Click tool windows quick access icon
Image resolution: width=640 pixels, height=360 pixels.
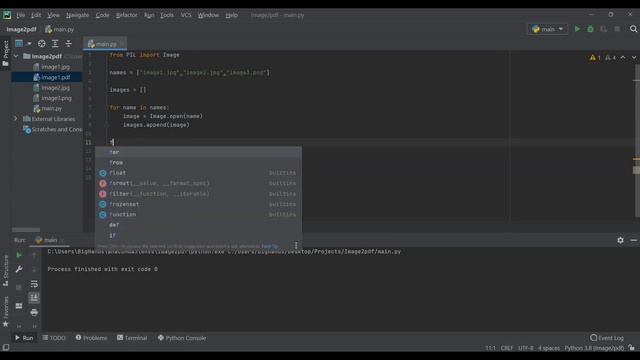click(6, 347)
